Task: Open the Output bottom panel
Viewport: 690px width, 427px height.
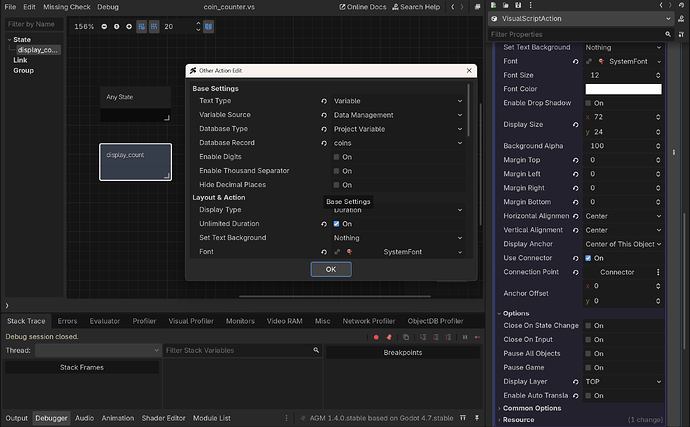Action: (16, 418)
